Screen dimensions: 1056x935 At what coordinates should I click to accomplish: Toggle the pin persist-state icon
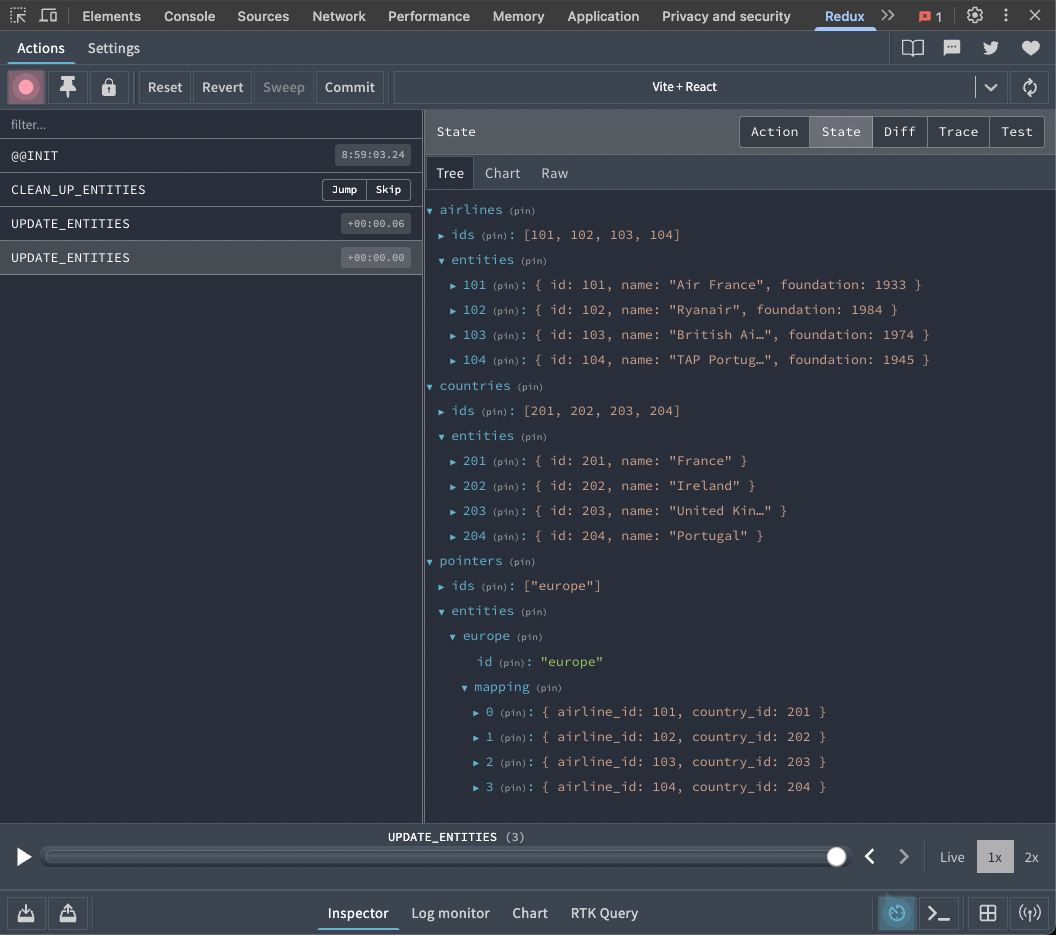(x=67, y=87)
